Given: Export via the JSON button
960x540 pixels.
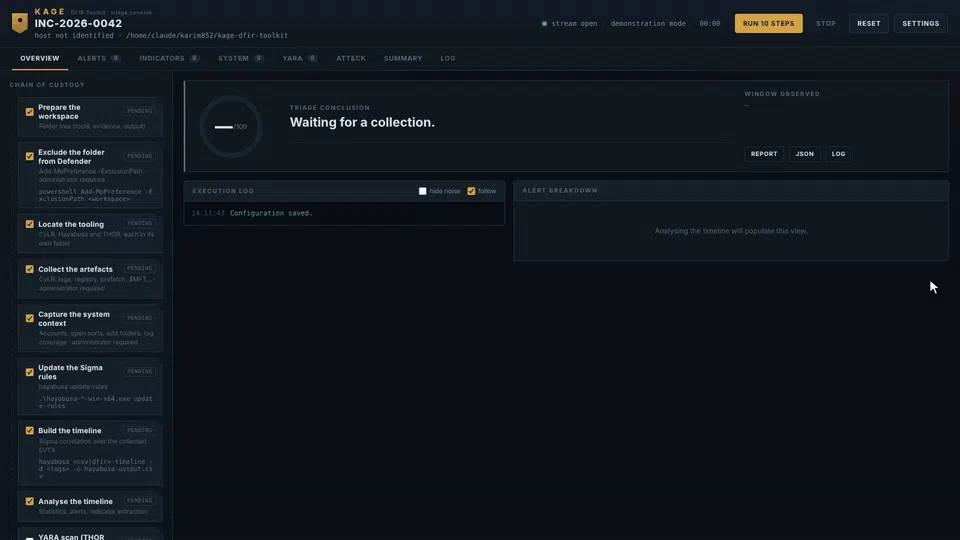Looking at the screenshot, I should (804, 154).
